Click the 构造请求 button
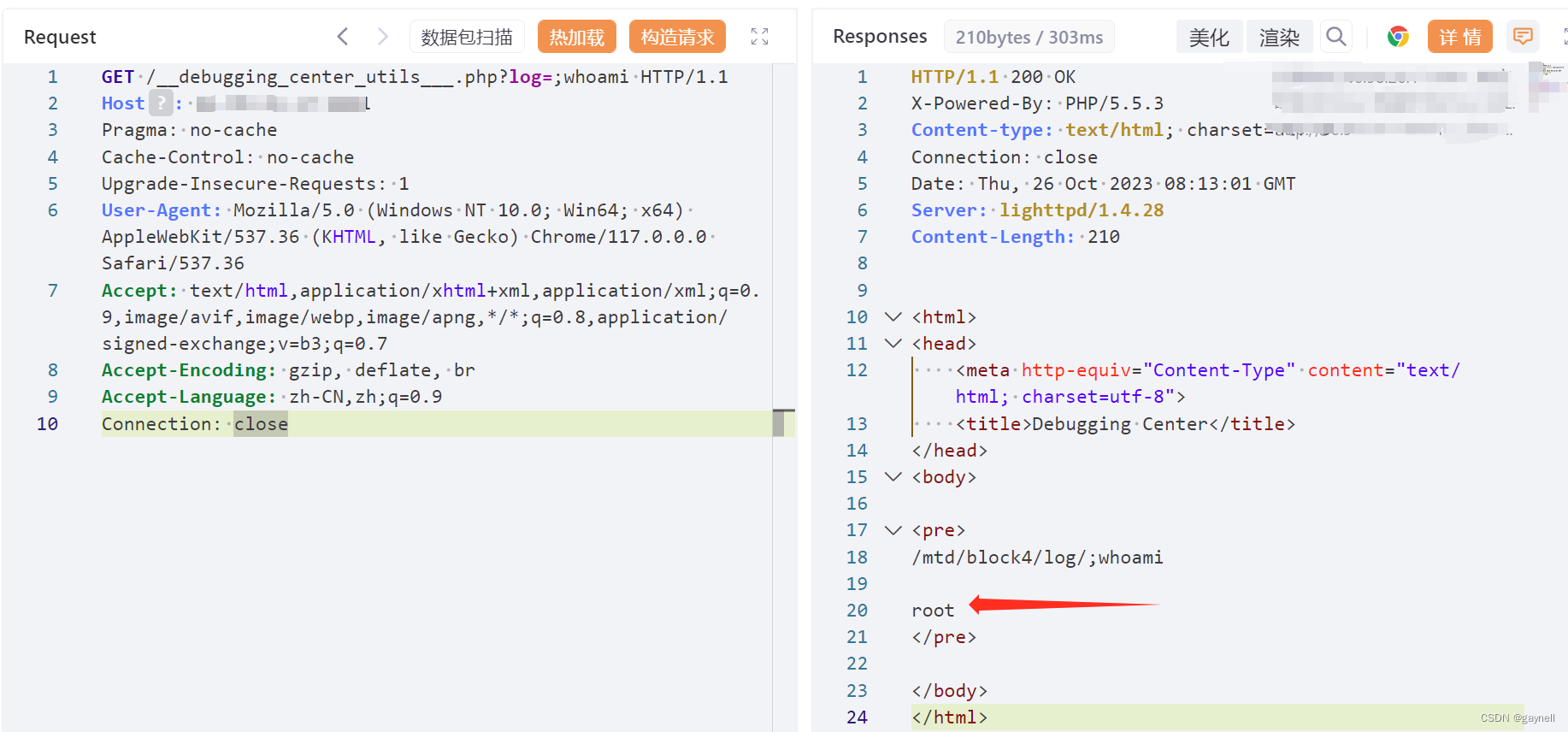The height and width of the screenshot is (732, 1568). (x=677, y=37)
